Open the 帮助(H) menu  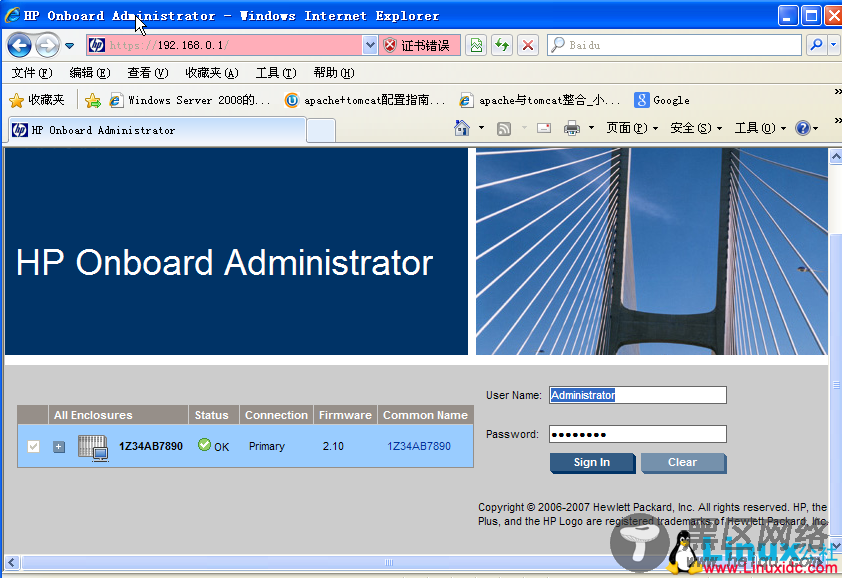(333, 73)
